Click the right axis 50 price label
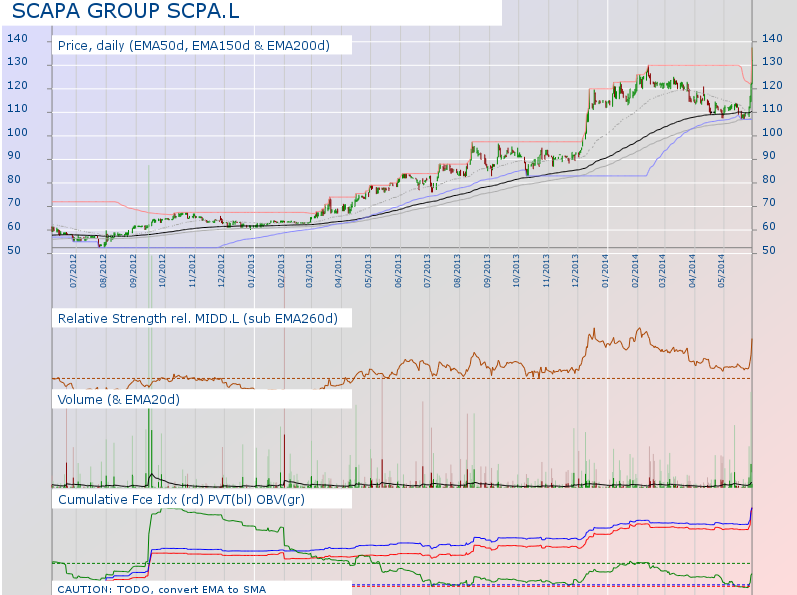This screenshot has height=595, width=797. [x=769, y=250]
